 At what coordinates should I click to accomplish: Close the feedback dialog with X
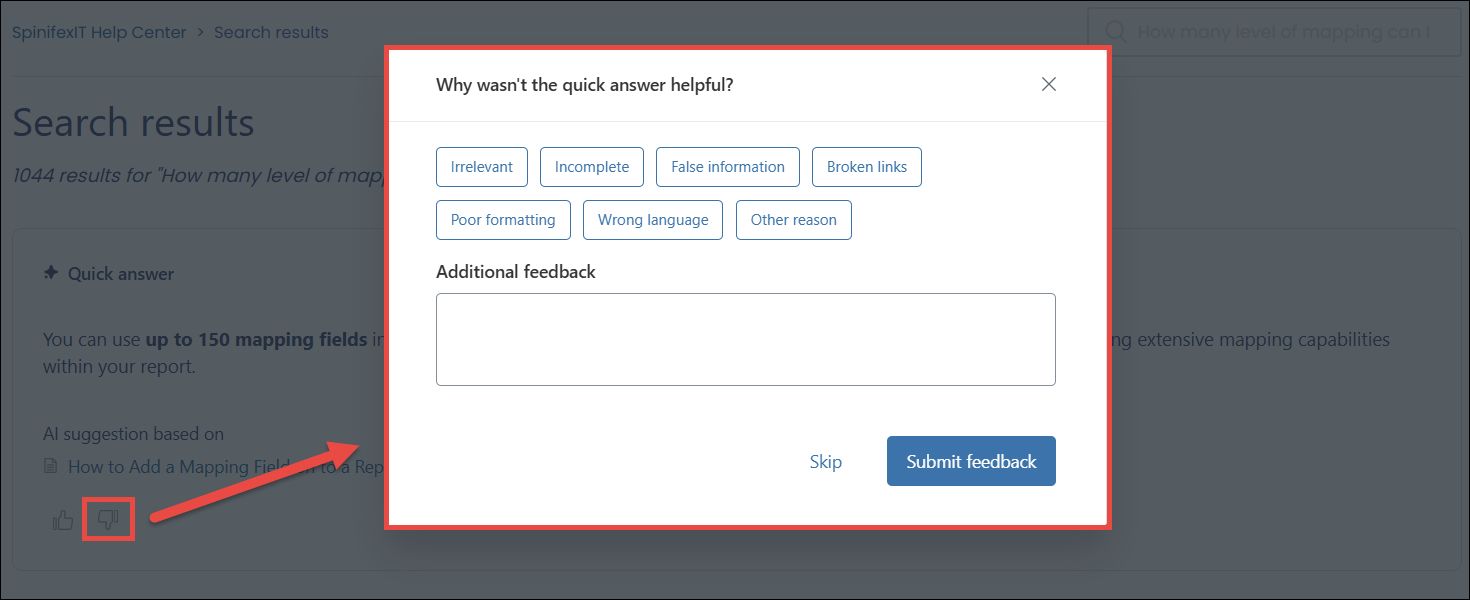click(x=1049, y=84)
